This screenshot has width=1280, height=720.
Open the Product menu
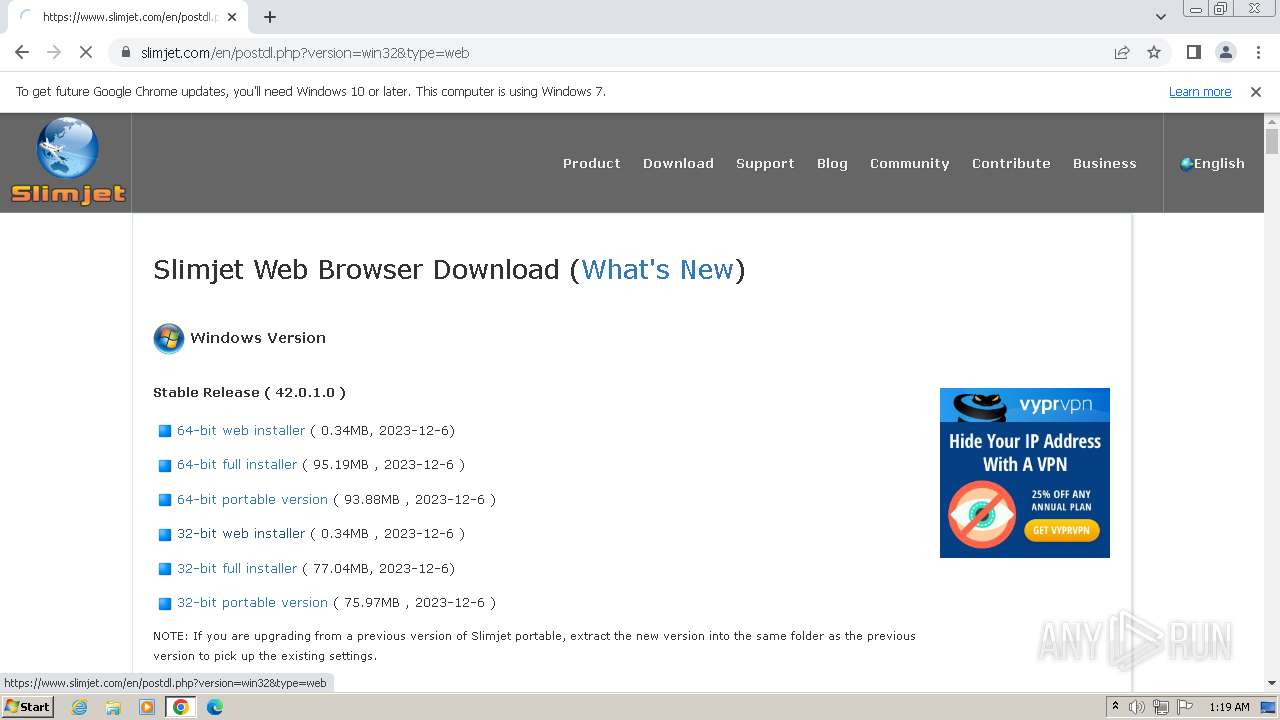(x=591, y=163)
